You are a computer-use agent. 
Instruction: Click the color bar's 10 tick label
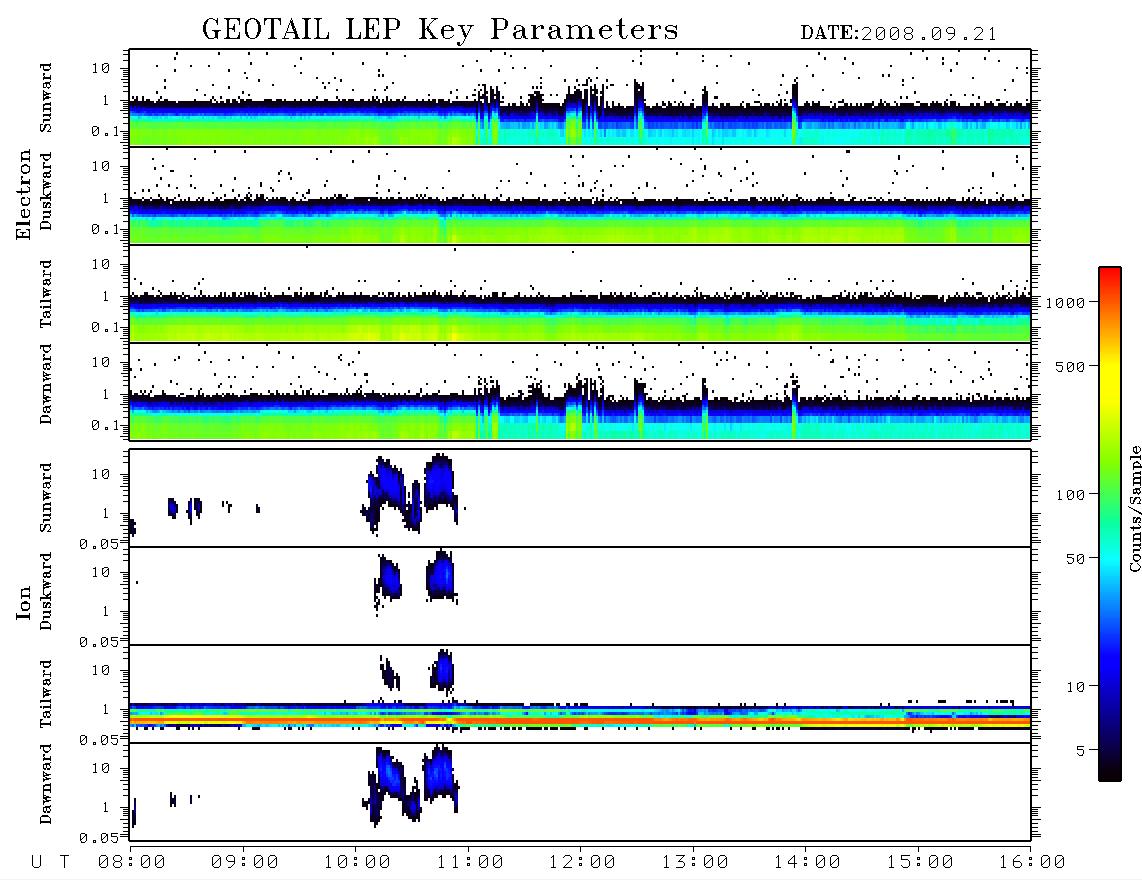(x=1076, y=687)
